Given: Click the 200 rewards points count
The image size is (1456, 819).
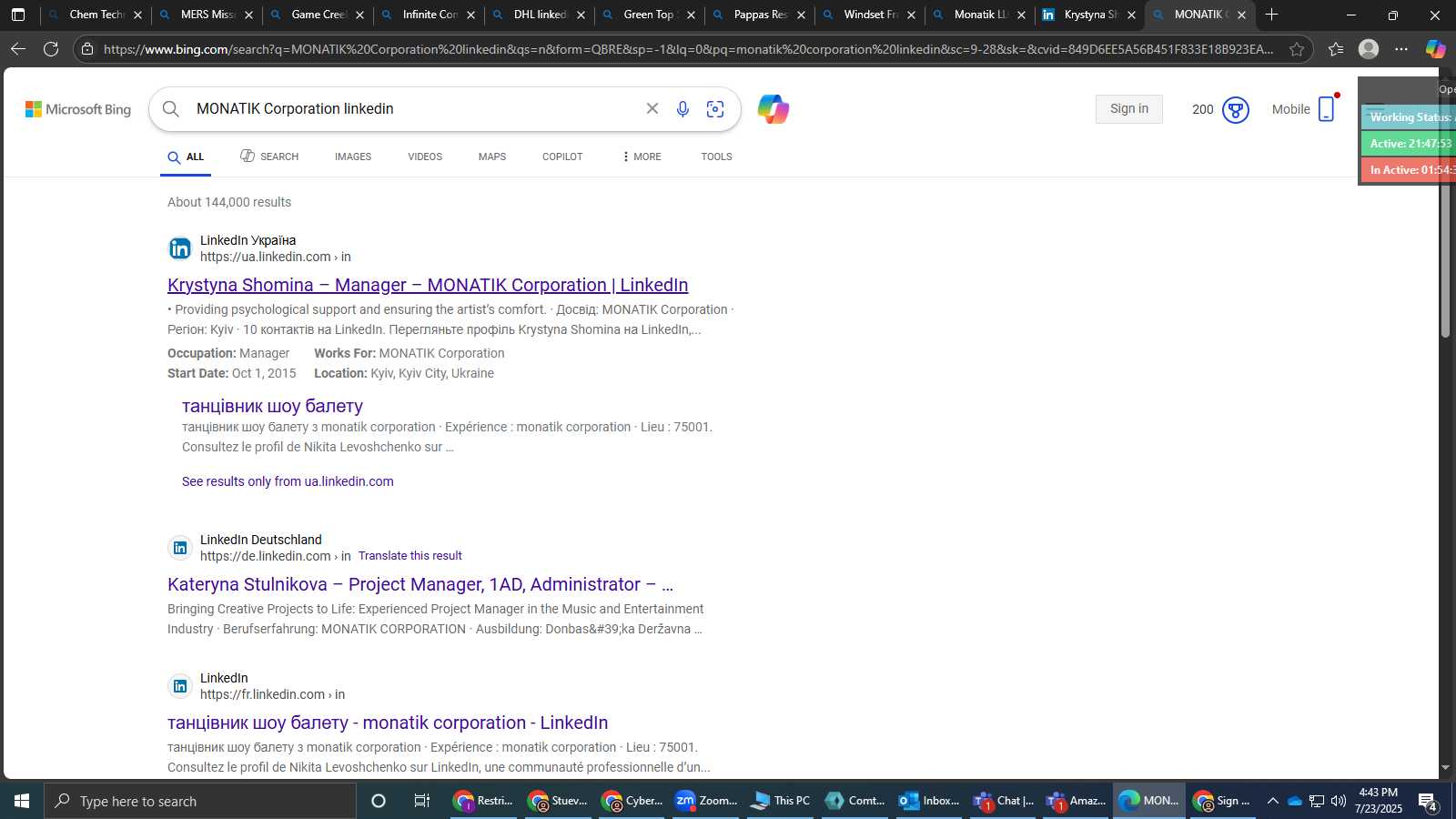Looking at the screenshot, I should tap(1203, 109).
